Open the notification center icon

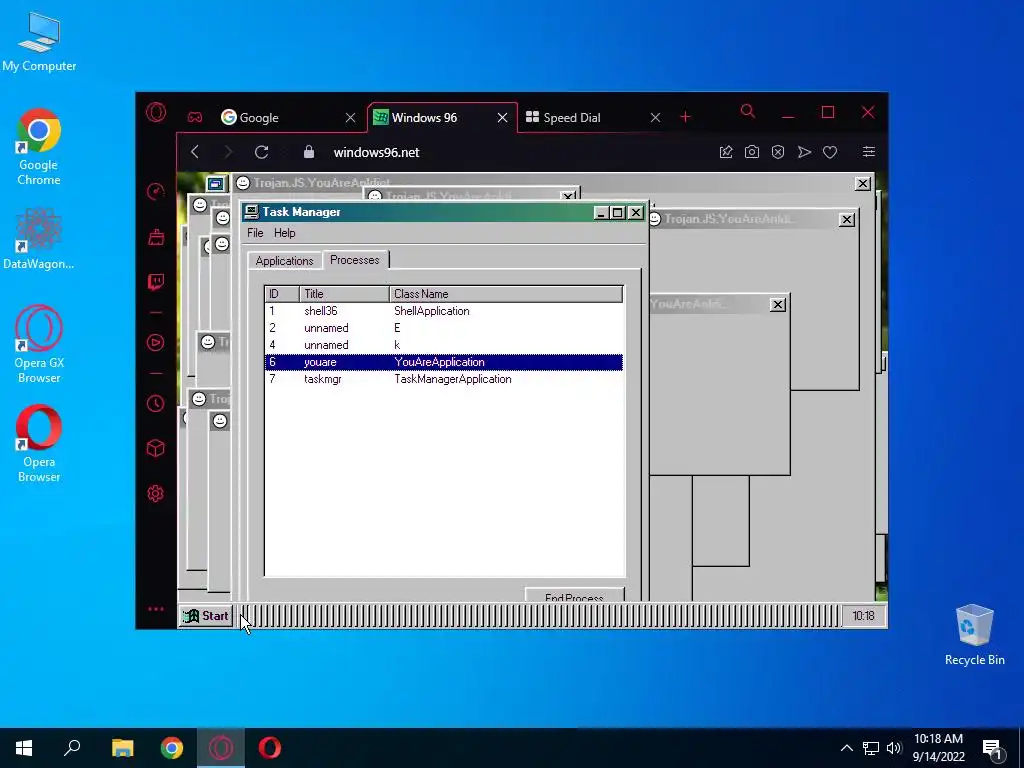pos(992,748)
